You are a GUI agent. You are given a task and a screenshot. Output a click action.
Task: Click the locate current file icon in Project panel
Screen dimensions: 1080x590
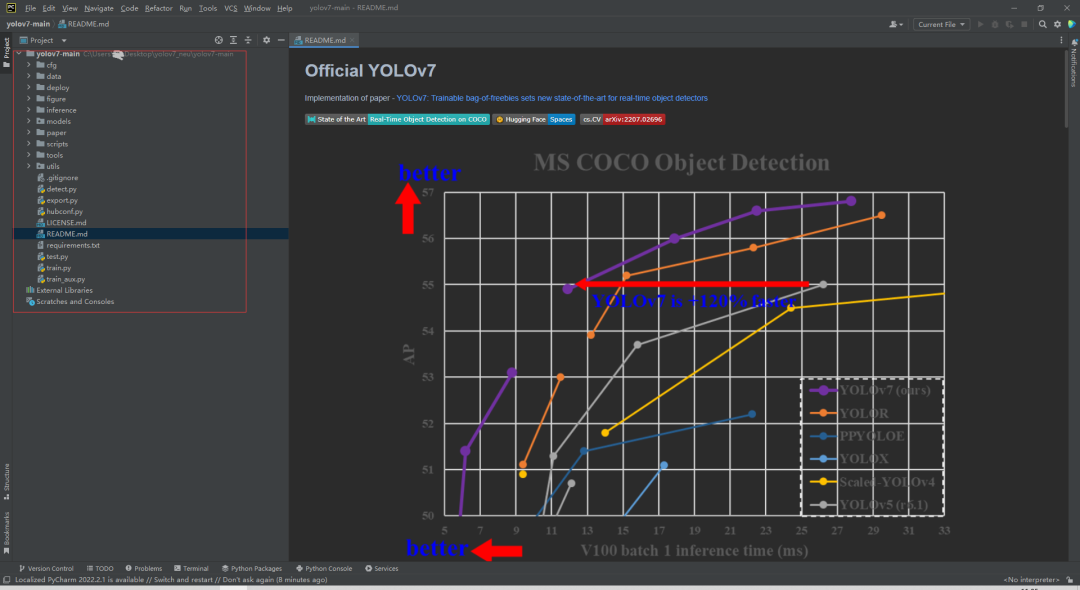click(x=218, y=40)
